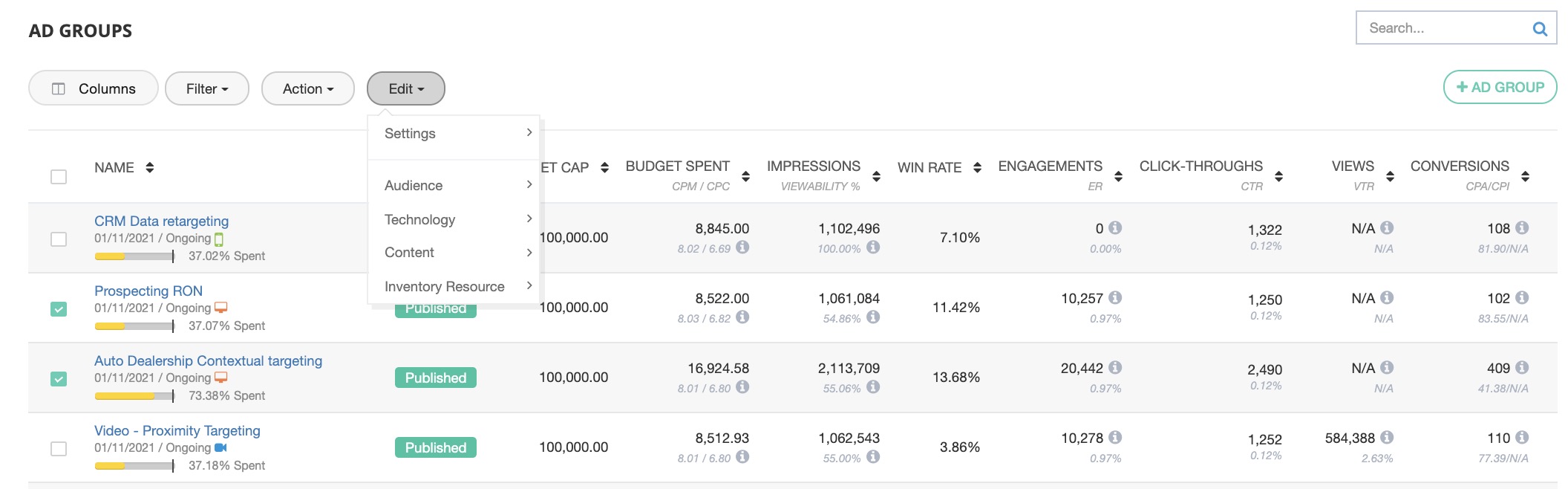1568x489 pixels.
Task: Click the Auto Dealership budget spent progress bar
Action: click(134, 396)
